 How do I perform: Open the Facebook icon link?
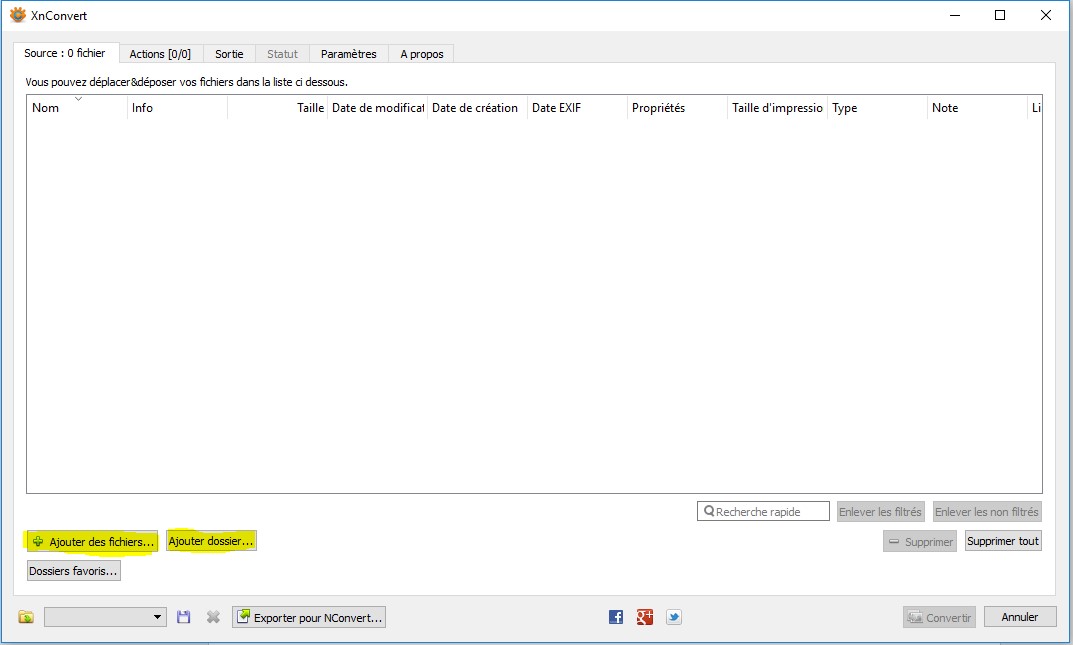pyautogui.click(x=616, y=617)
